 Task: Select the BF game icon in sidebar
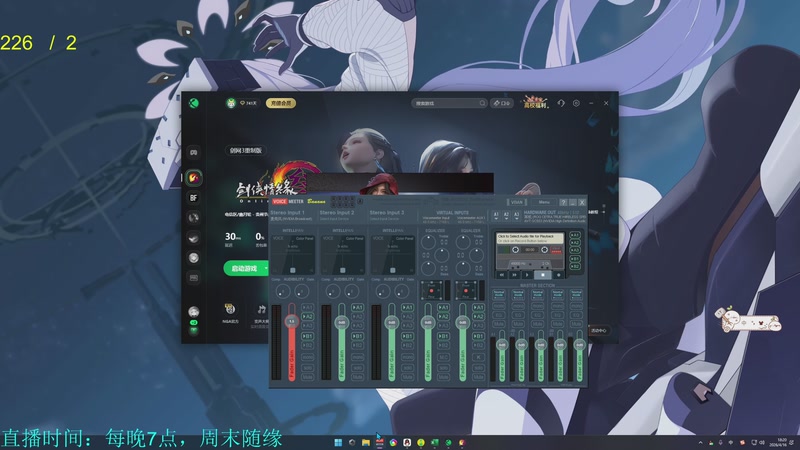click(193, 197)
